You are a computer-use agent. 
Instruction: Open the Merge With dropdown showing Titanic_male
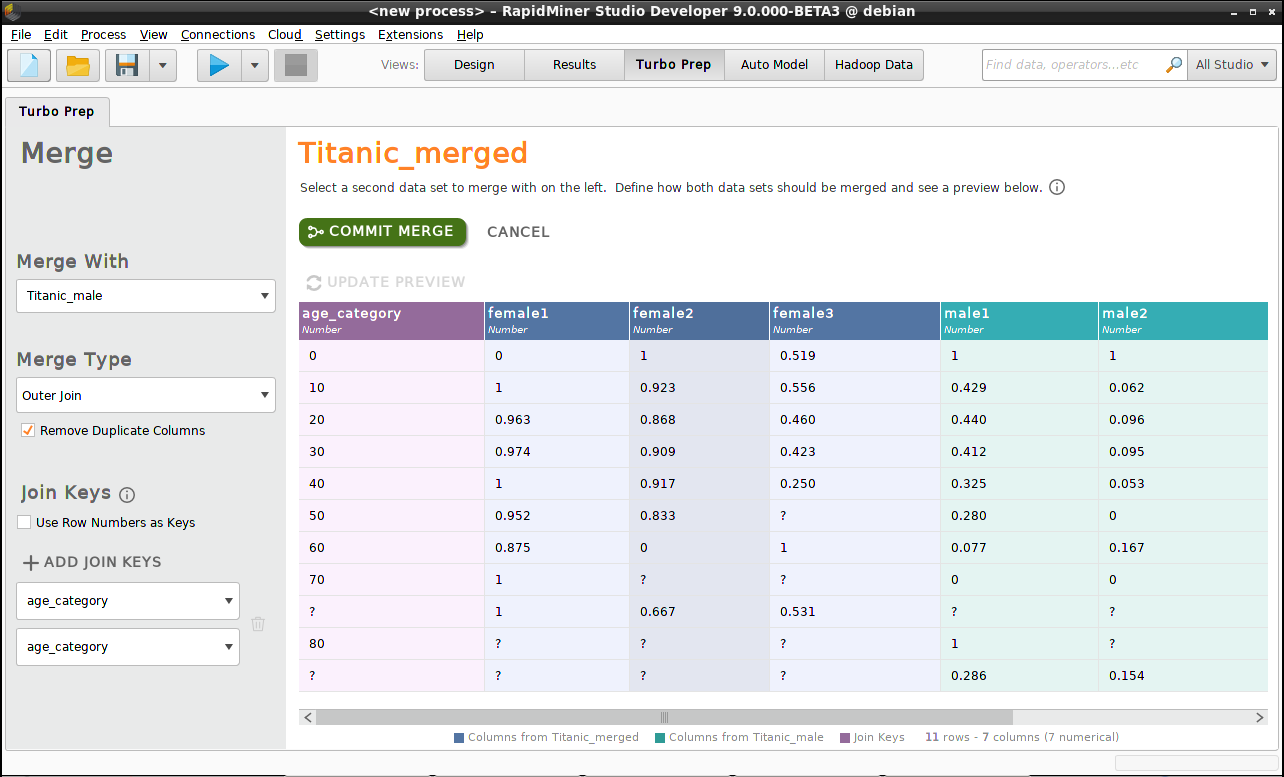point(145,296)
